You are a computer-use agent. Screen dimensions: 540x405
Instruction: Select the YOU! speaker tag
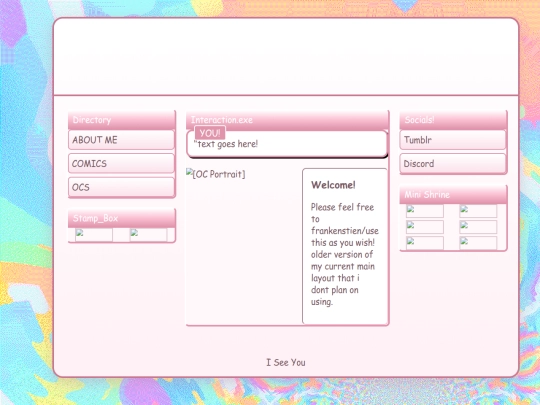coord(210,133)
